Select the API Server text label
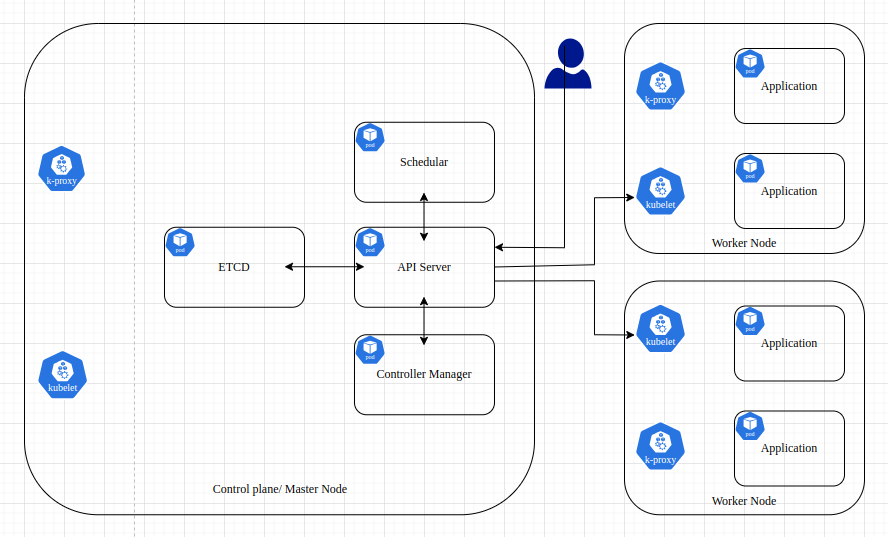 click(x=424, y=267)
